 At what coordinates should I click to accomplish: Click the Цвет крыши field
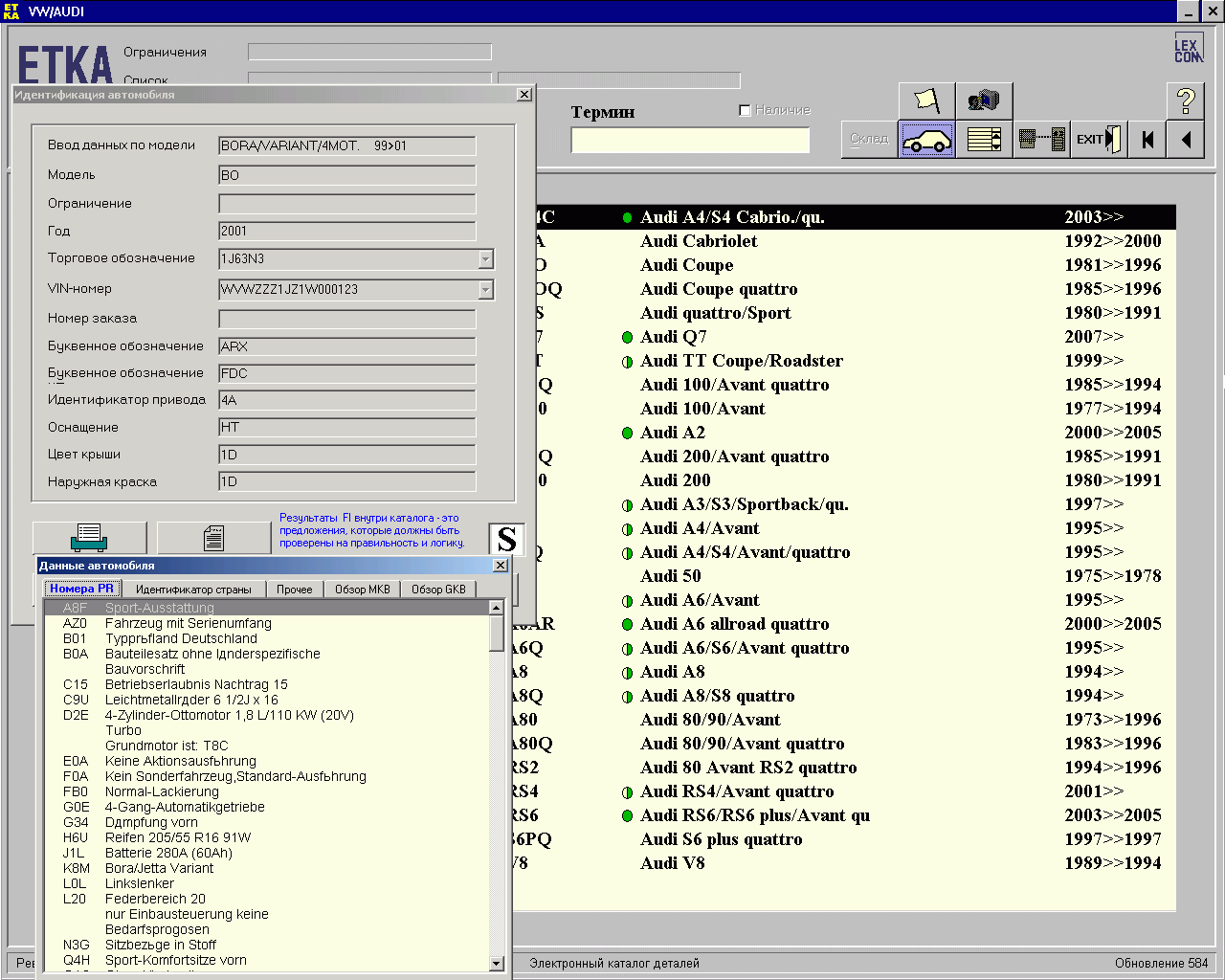point(347,455)
